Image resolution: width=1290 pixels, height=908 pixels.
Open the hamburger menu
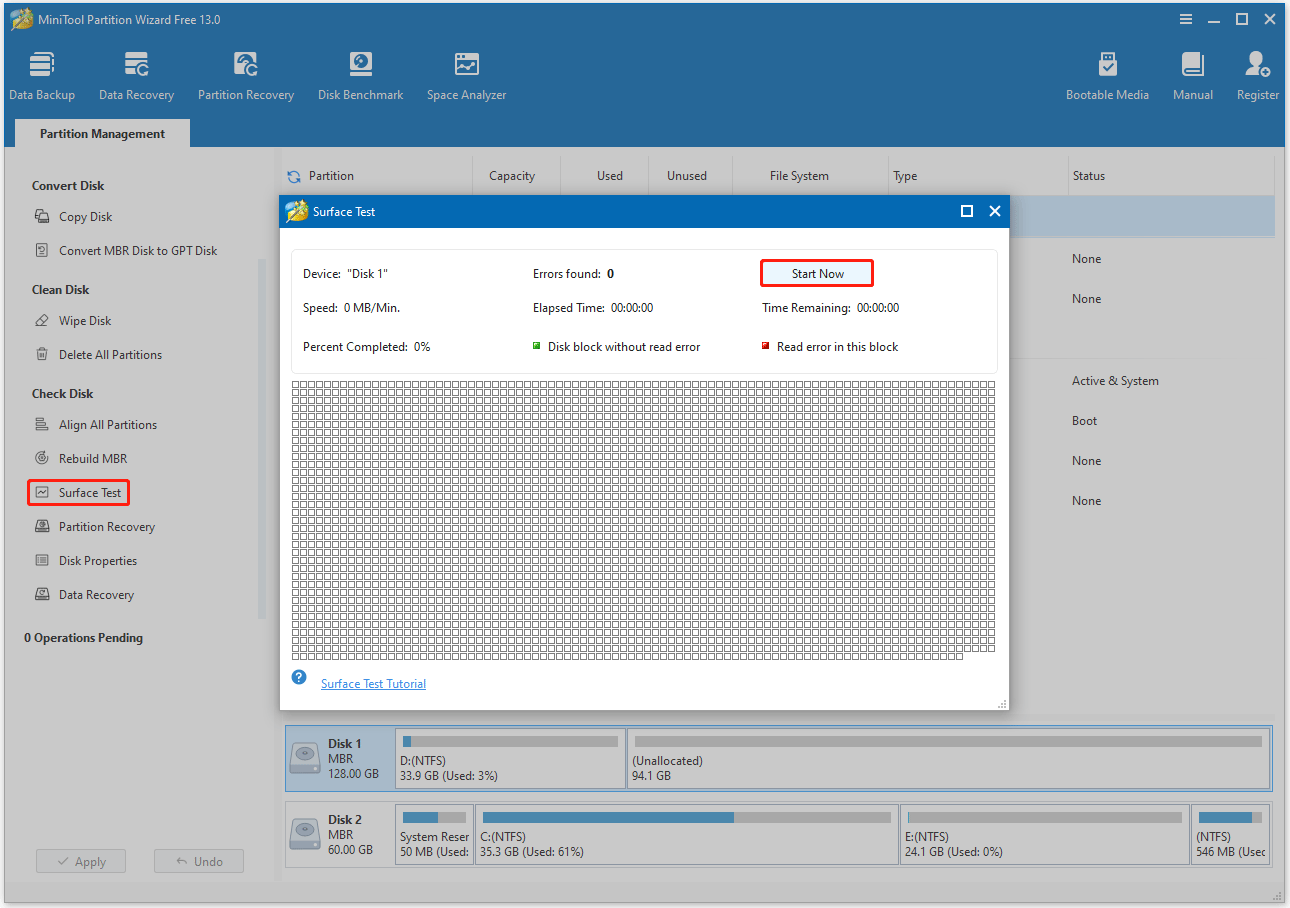[x=1185, y=18]
